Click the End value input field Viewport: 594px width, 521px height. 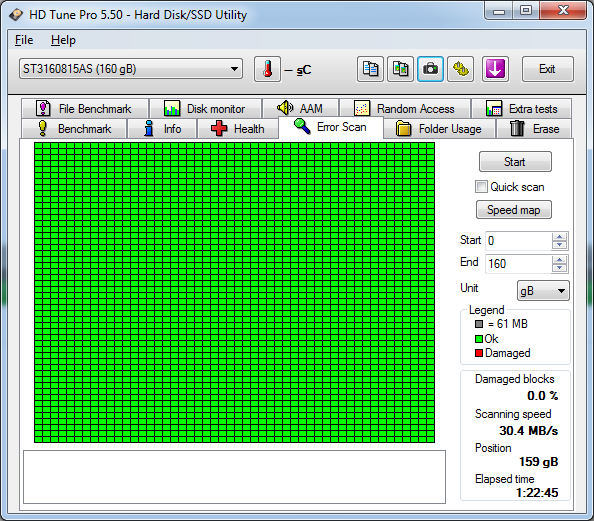518,263
